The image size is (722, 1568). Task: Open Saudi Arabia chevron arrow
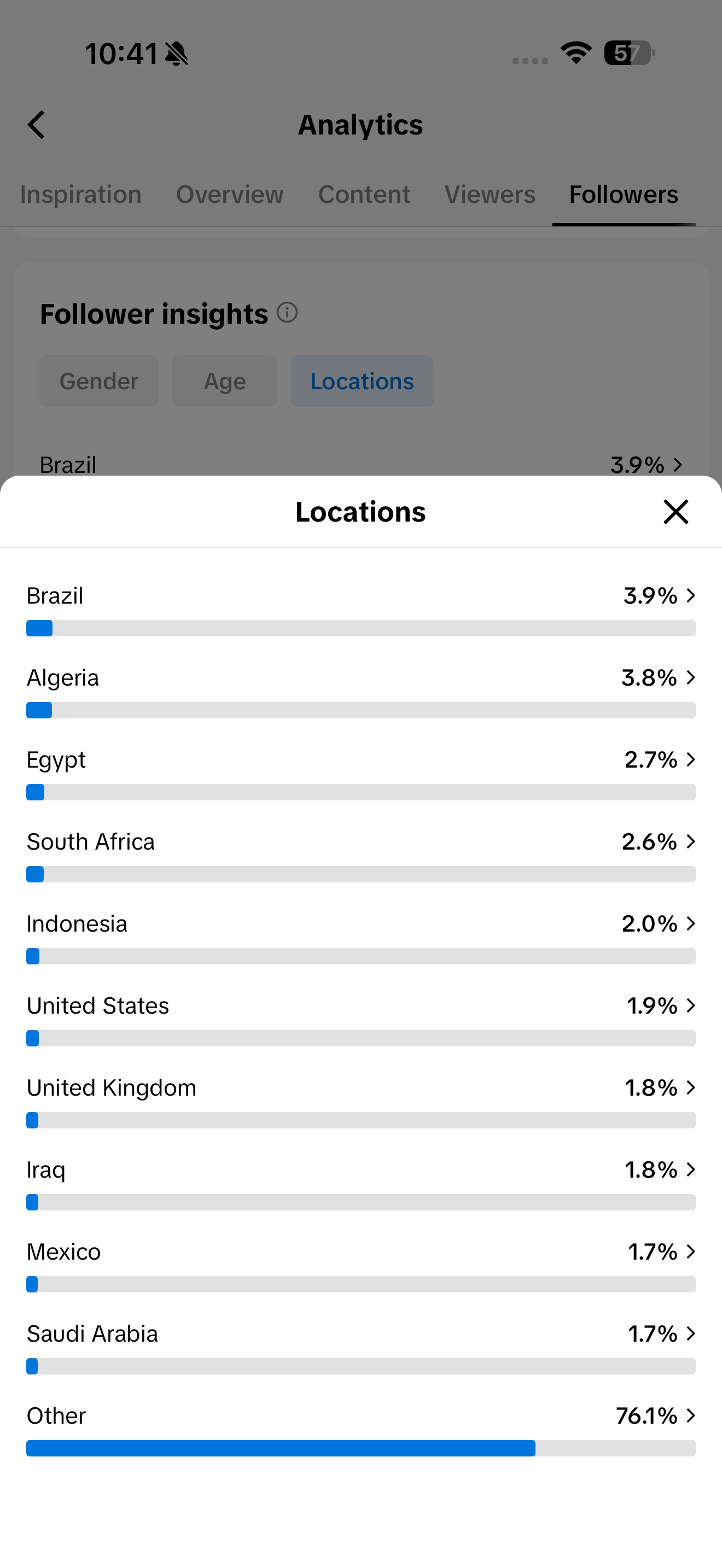point(690,1333)
